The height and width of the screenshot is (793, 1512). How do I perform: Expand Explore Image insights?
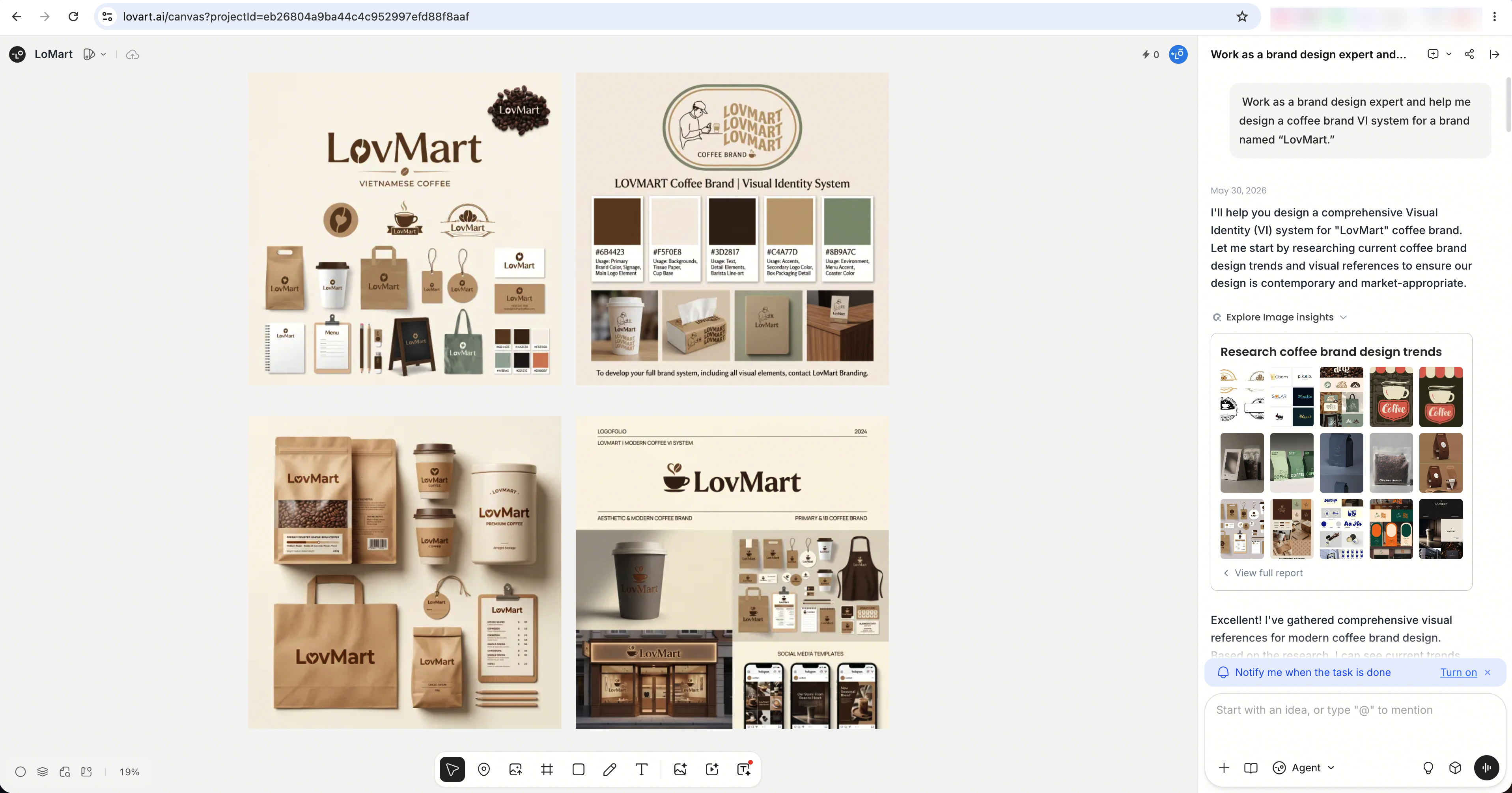tap(1280, 317)
